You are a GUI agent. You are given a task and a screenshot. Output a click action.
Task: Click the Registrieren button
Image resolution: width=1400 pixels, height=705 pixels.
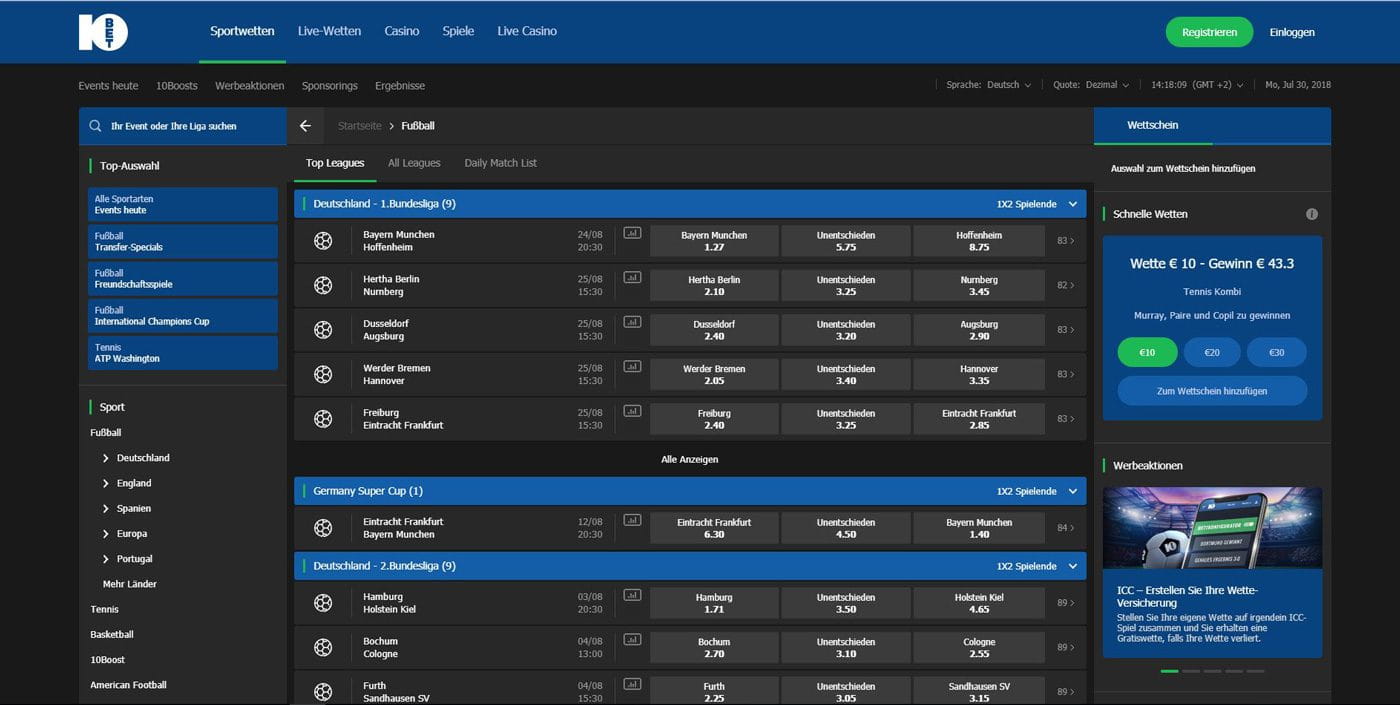(x=1209, y=32)
